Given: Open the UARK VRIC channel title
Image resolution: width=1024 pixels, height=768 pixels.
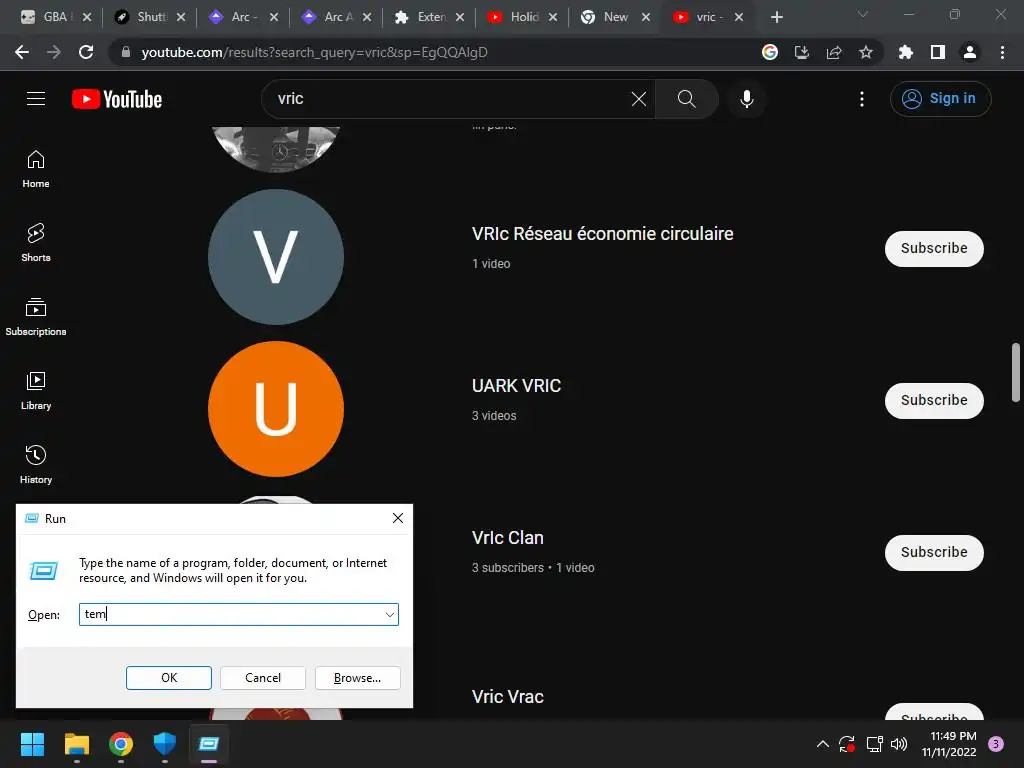Looking at the screenshot, I should pos(516,386).
